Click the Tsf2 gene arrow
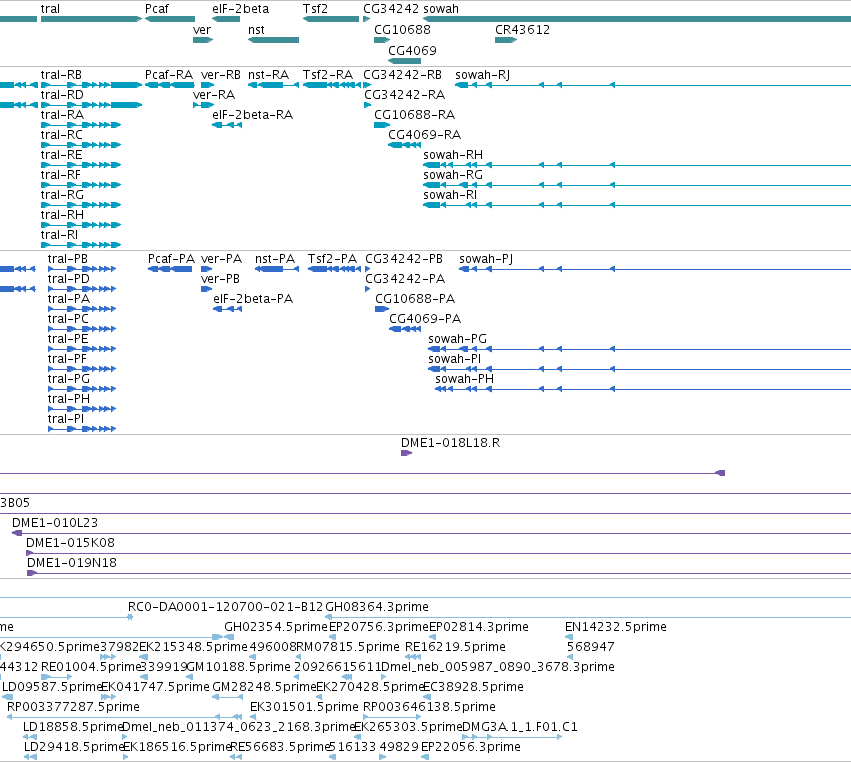 click(331, 19)
